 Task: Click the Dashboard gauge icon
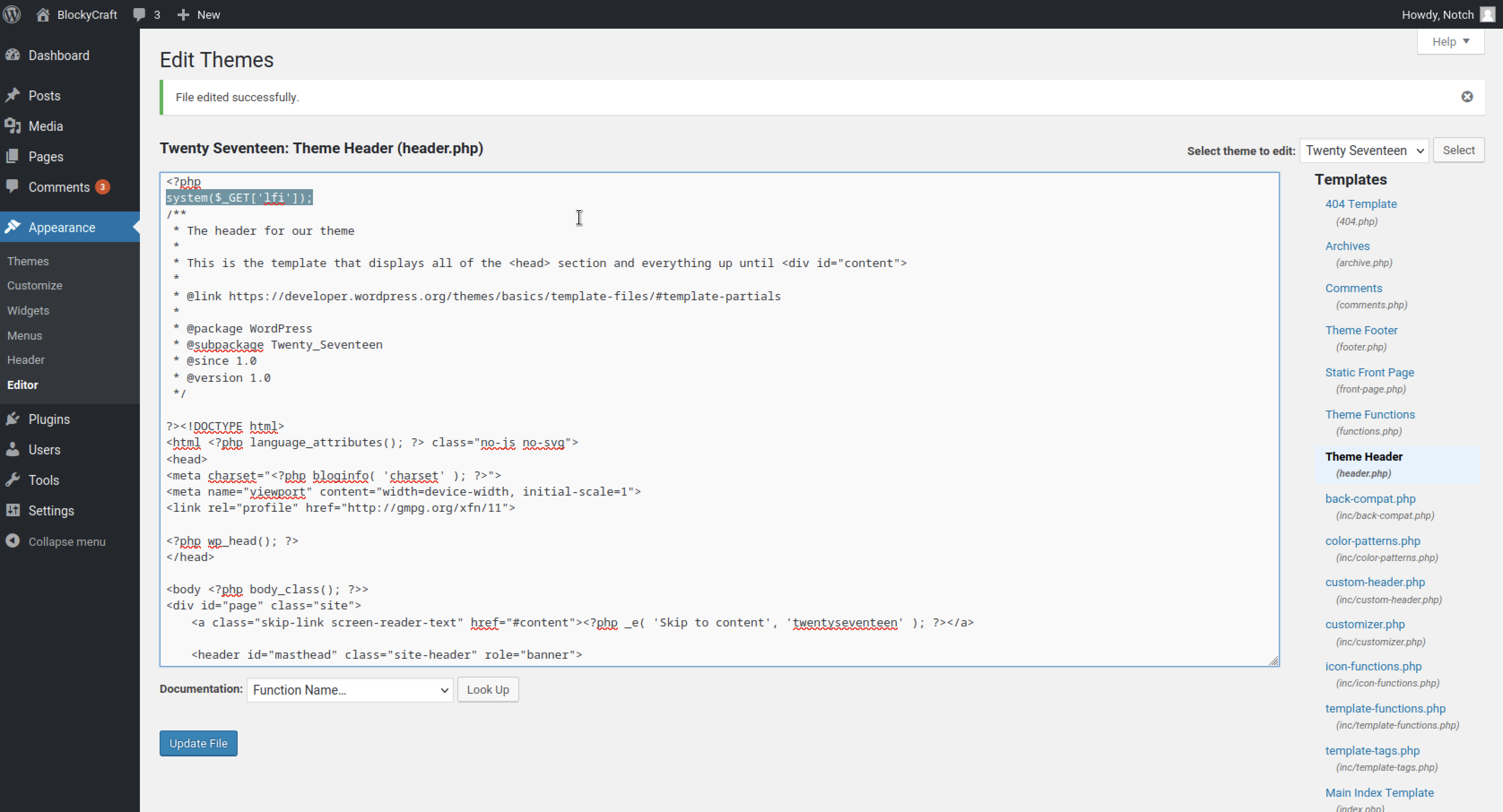pyautogui.click(x=13, y=56)
